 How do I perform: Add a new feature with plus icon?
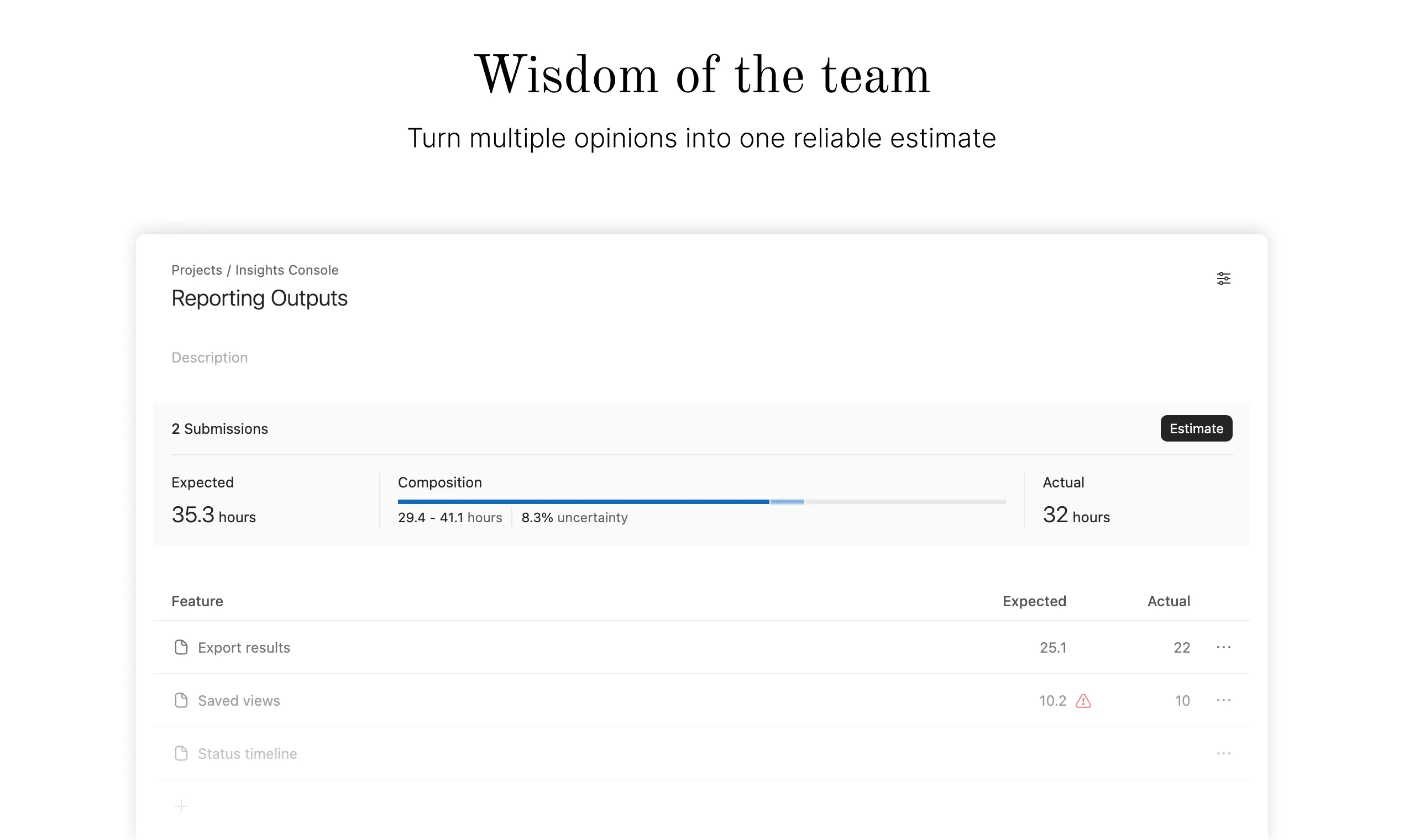[181, 806]
